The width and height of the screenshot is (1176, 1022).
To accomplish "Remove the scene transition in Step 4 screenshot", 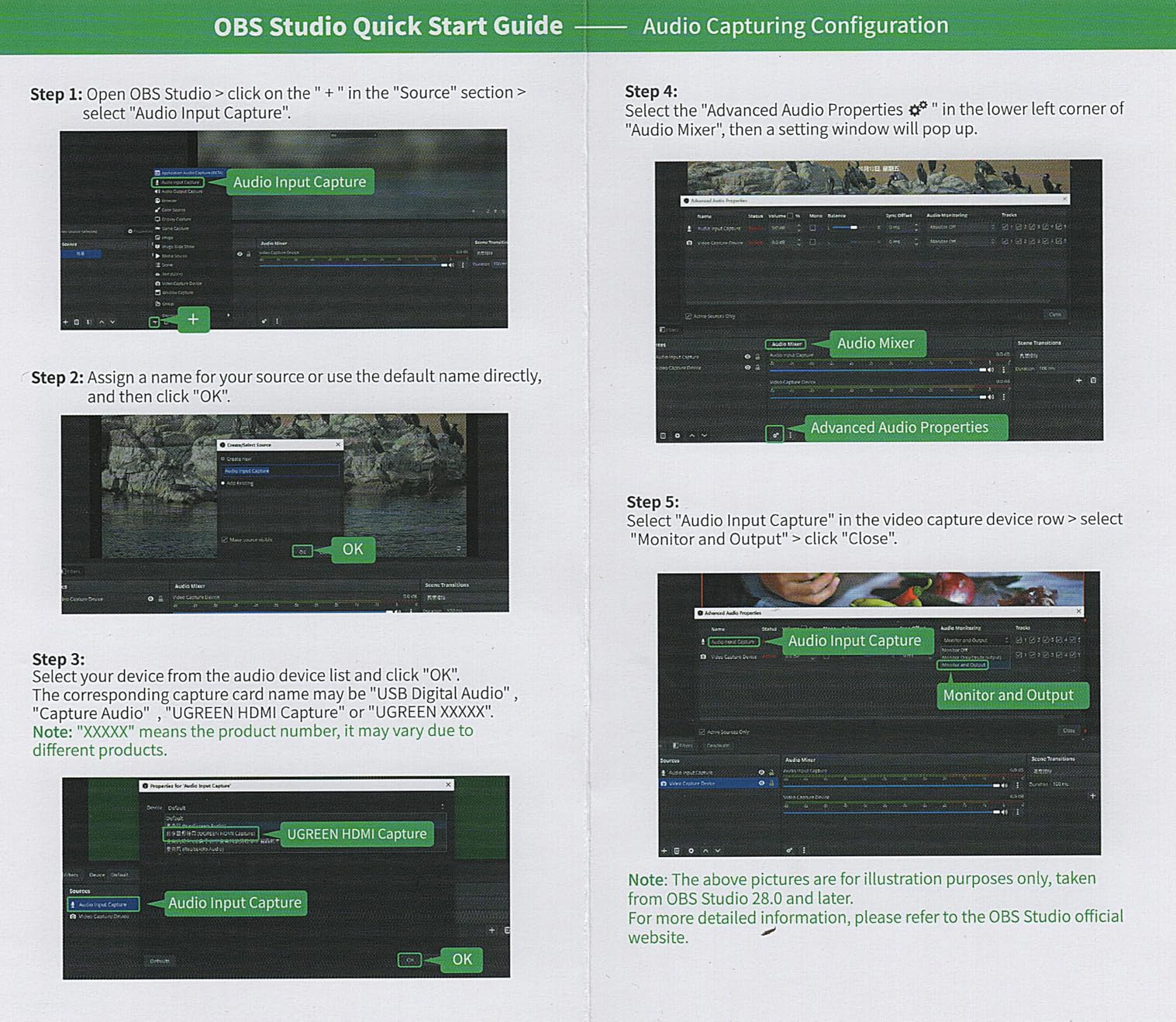I will (x=1093, y=381).
